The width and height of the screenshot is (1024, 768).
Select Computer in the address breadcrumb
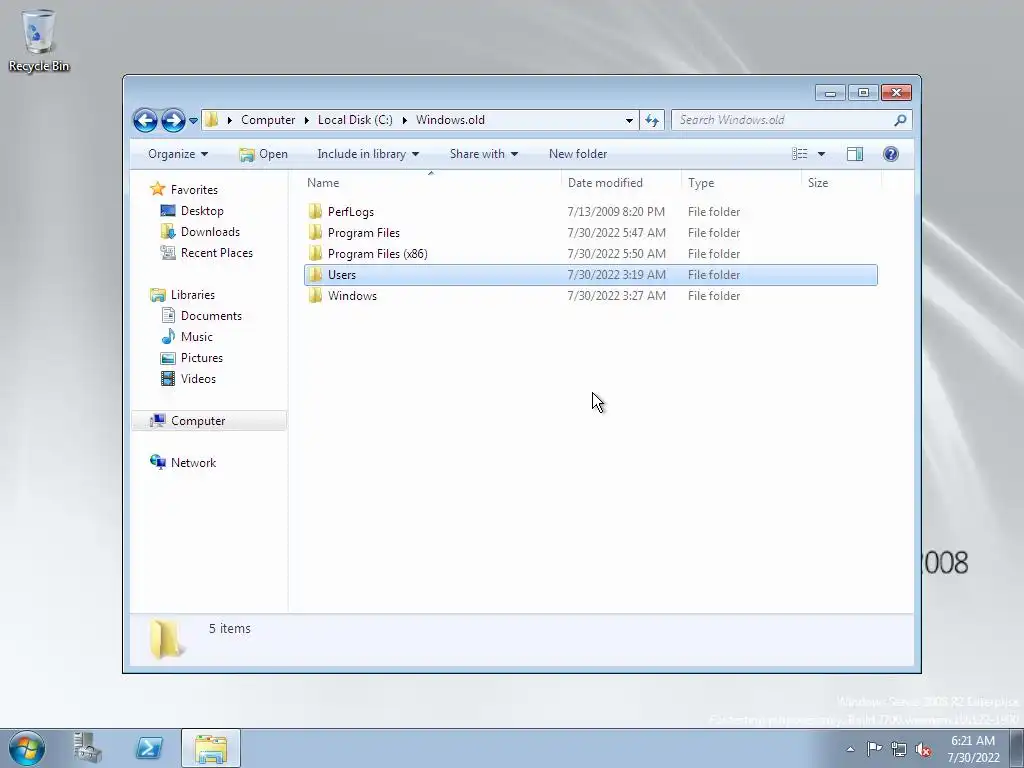pos(268,120)
